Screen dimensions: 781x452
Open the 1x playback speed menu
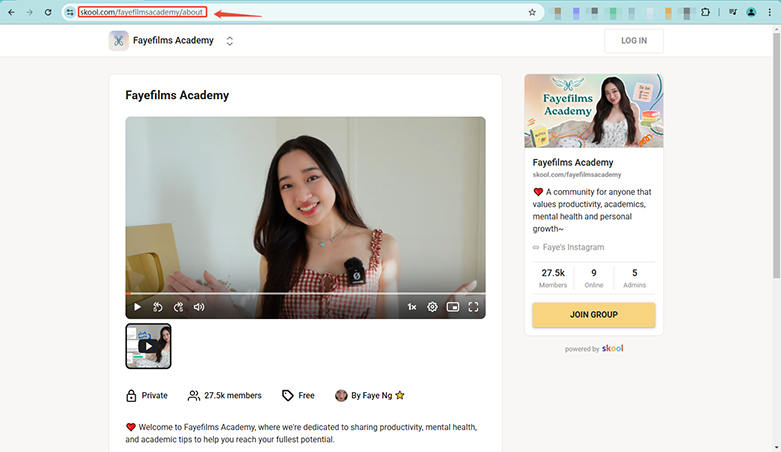(x=411, y=307)
